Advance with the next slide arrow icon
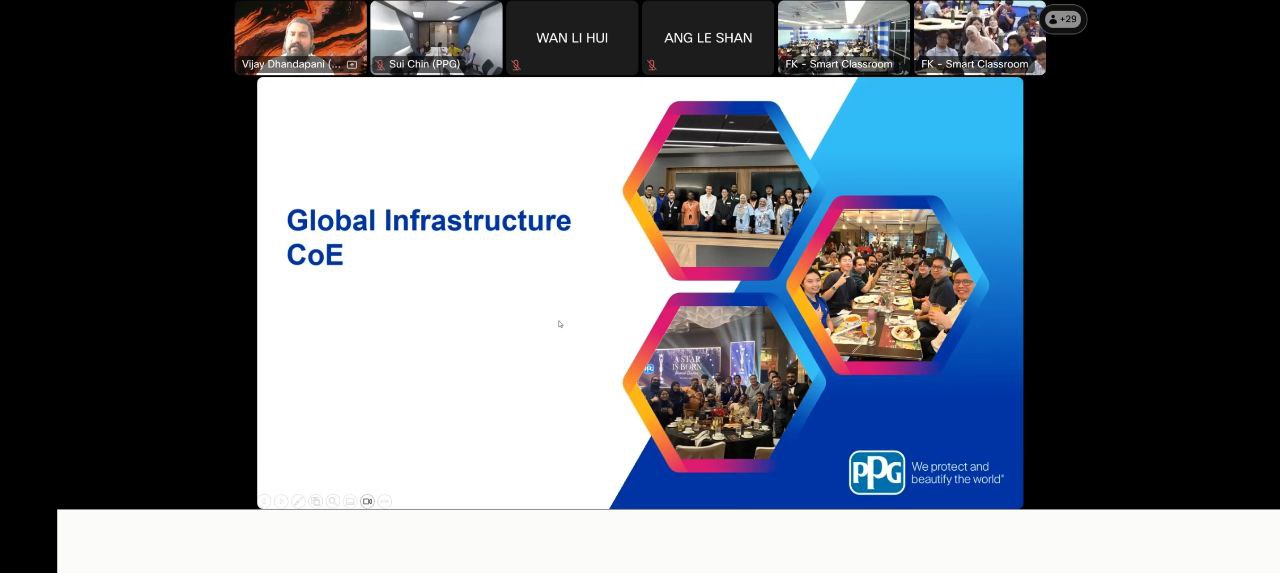1280x573 pixels. point(282,501)
